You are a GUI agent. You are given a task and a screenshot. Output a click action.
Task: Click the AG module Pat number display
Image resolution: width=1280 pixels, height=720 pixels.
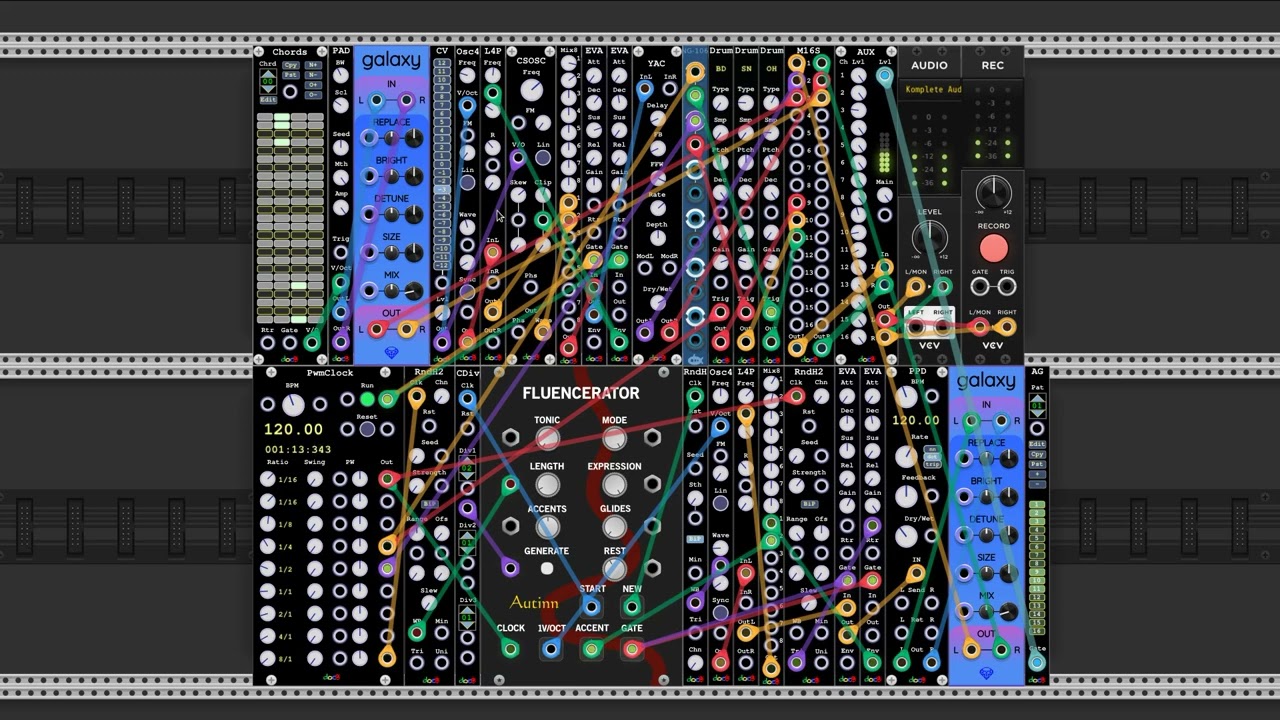(1037, 405)
